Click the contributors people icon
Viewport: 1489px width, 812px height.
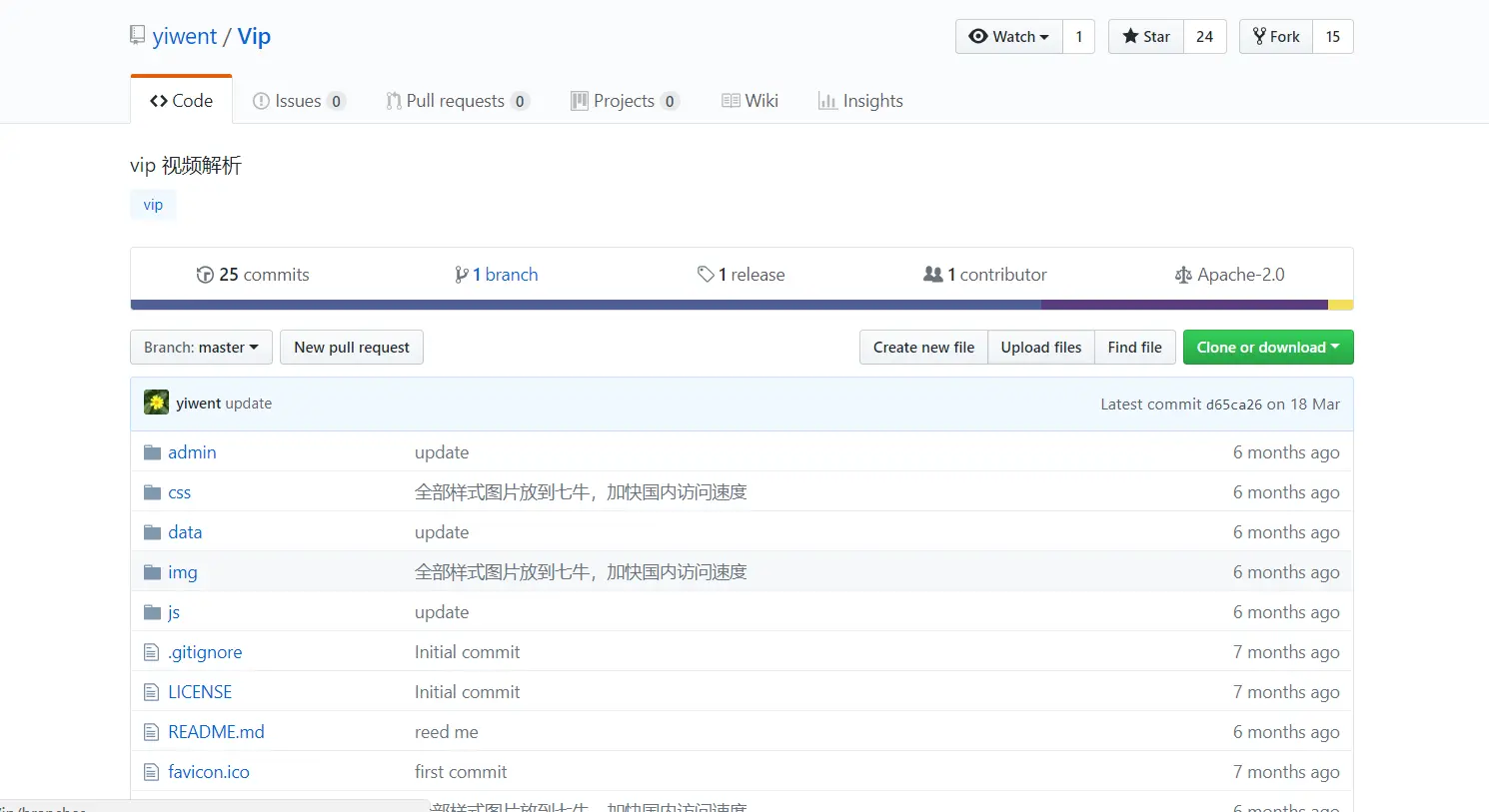tap(933, 275)
